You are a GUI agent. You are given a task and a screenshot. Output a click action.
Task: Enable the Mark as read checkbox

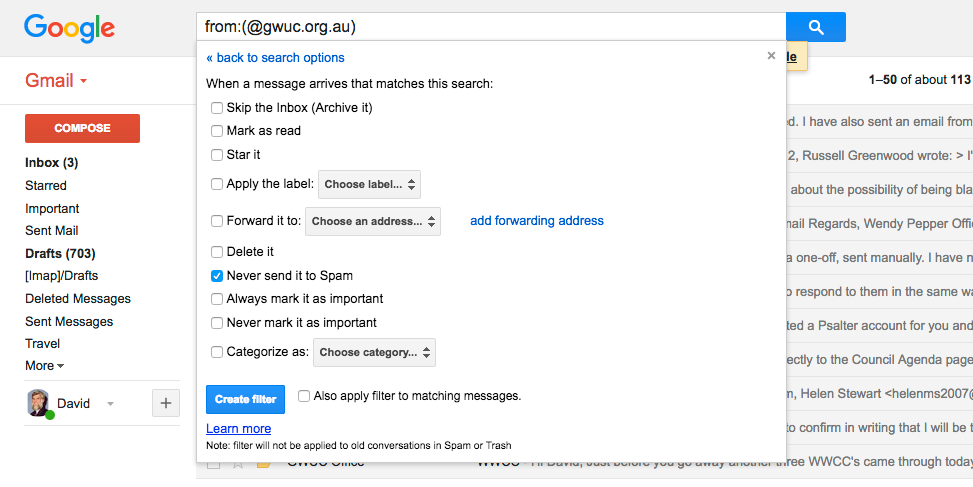pyautogui.click(x=217, y=131)
